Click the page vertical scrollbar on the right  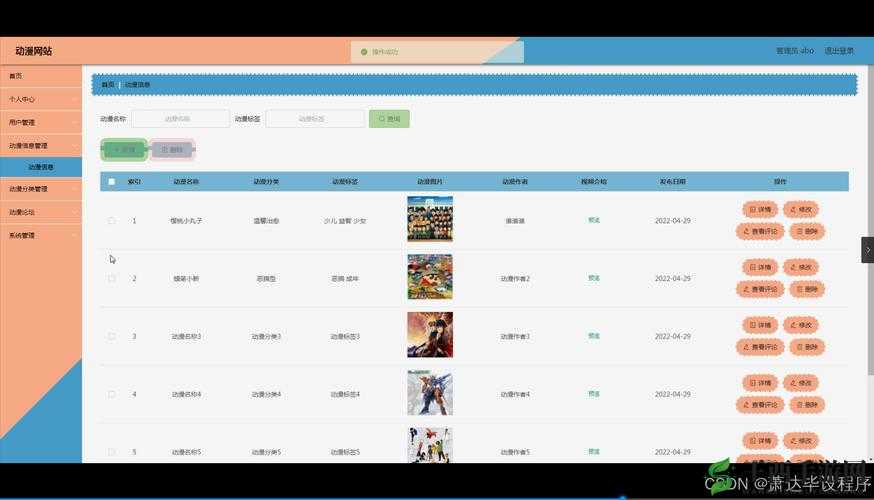click(x=871, y=220)
